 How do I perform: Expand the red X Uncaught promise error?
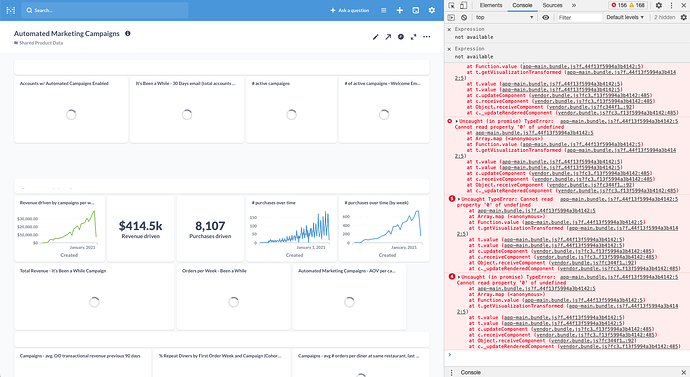coord(457,121)
